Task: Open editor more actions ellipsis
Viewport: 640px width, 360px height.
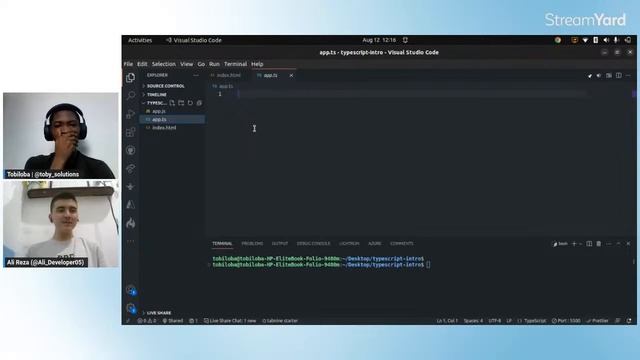Action: click(628, 76)
